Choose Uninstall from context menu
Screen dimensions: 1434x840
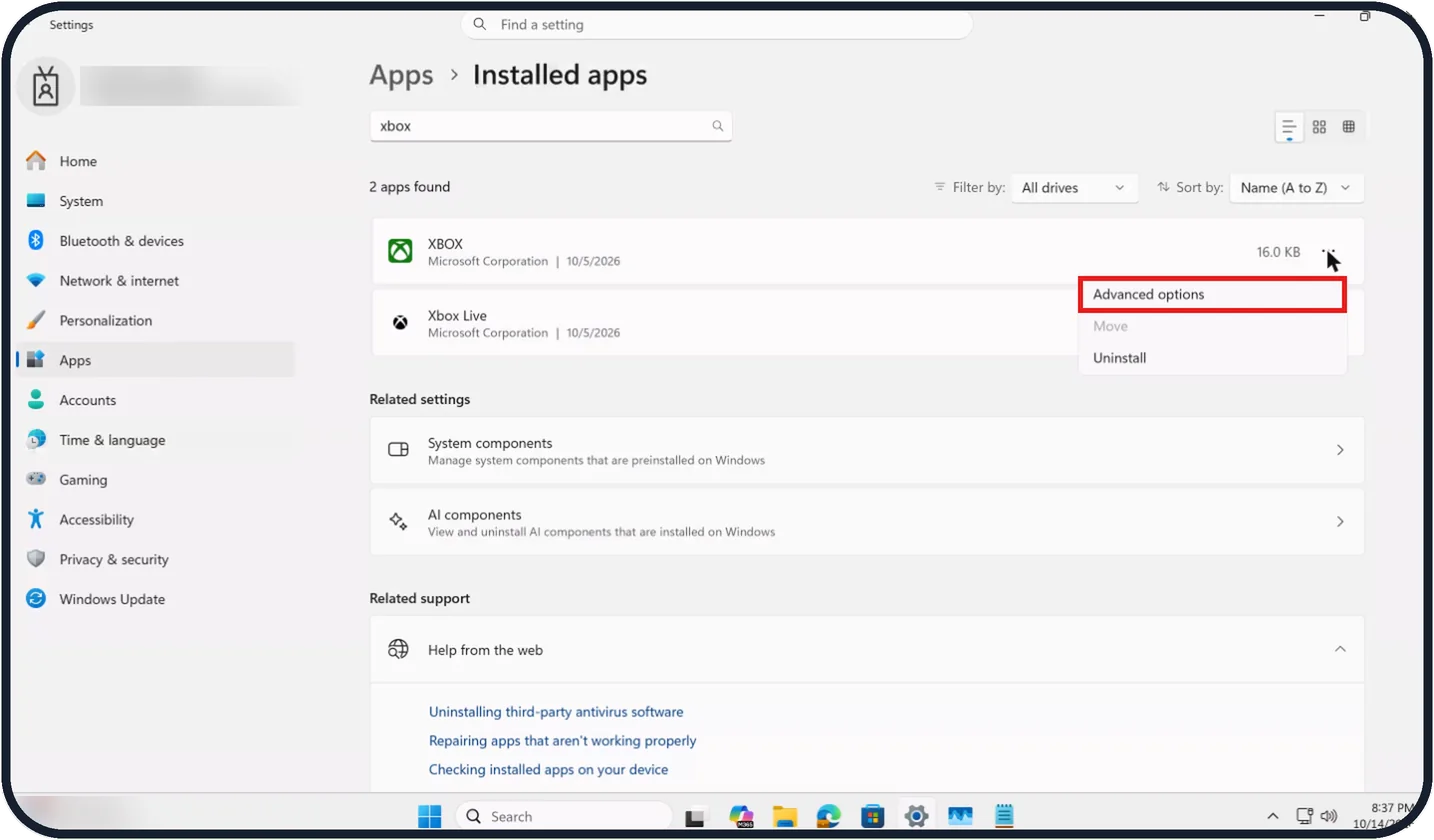(x=1212, y=358)
